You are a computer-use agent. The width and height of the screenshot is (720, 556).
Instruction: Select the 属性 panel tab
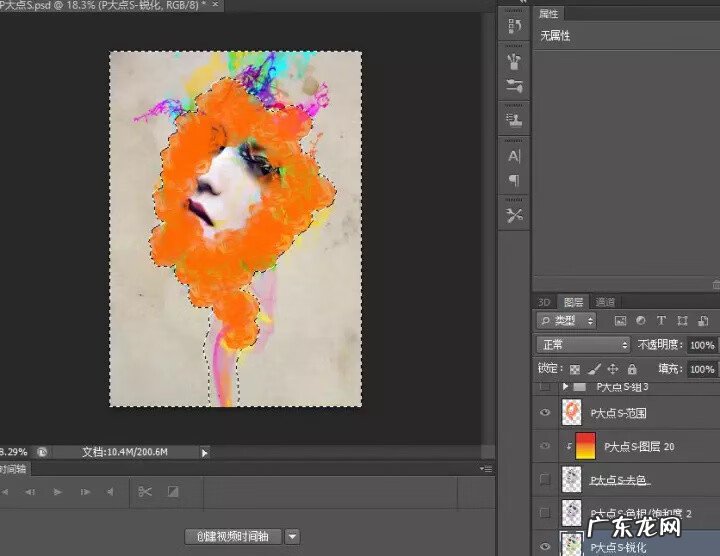coord(548,14)
